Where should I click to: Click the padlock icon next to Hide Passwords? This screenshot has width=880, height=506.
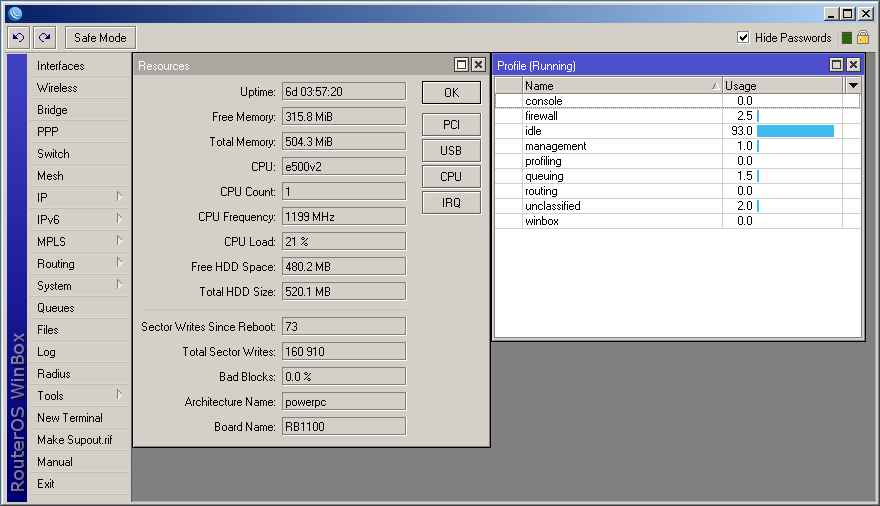click(863, 38)
